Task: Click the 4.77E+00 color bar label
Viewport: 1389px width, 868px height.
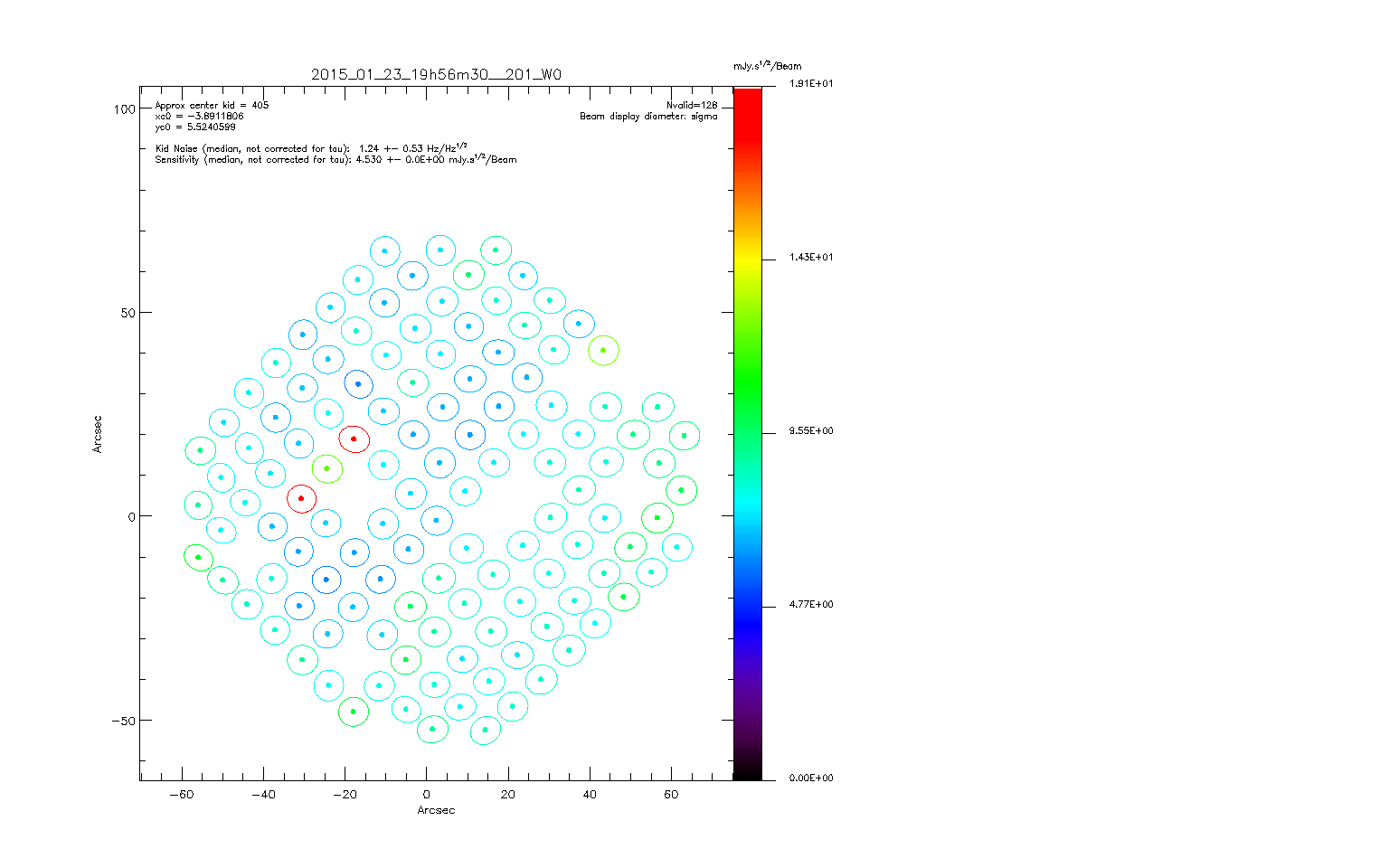Action: pos(811,605)
